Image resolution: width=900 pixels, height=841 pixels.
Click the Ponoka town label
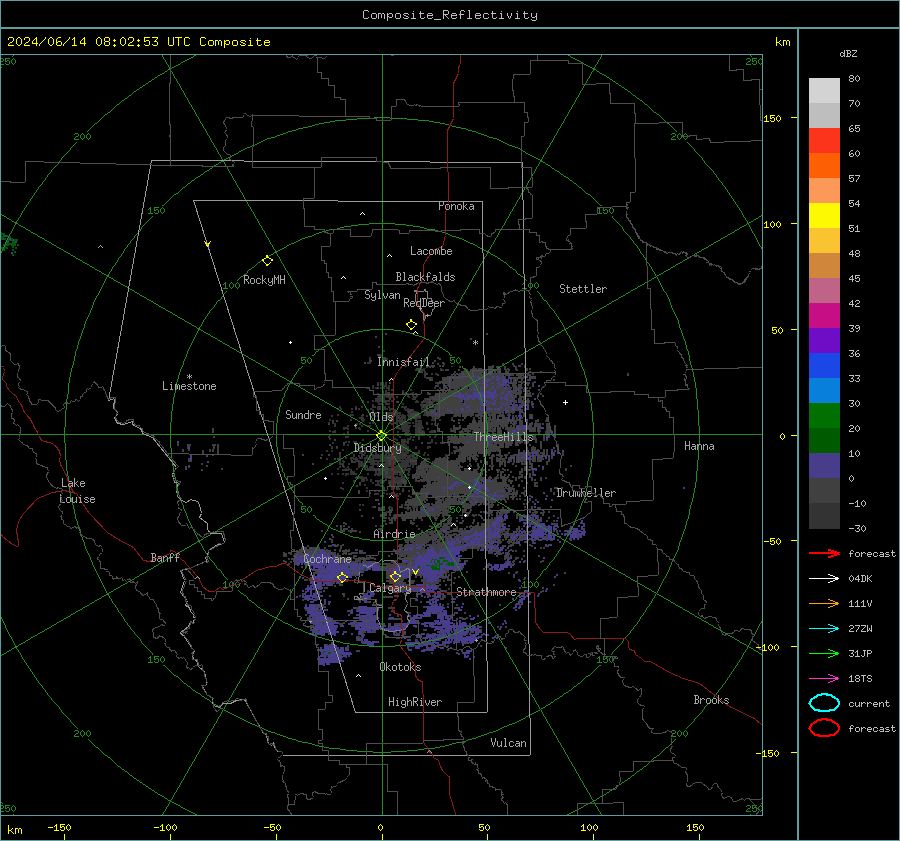point(456,206)
